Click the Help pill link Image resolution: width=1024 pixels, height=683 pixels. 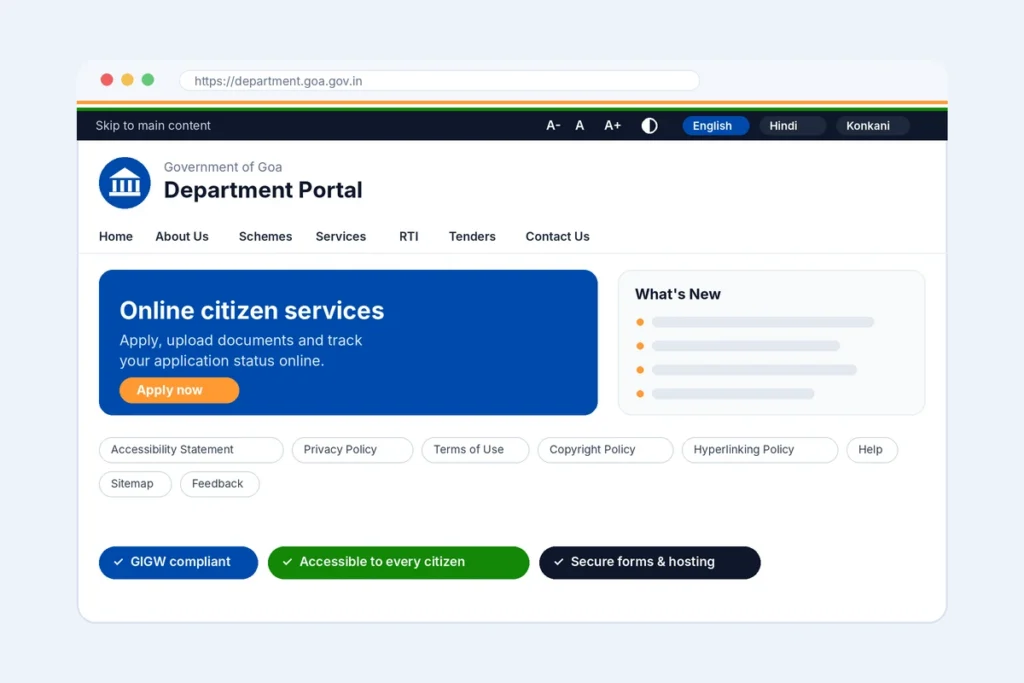click(x=872, y=450)
